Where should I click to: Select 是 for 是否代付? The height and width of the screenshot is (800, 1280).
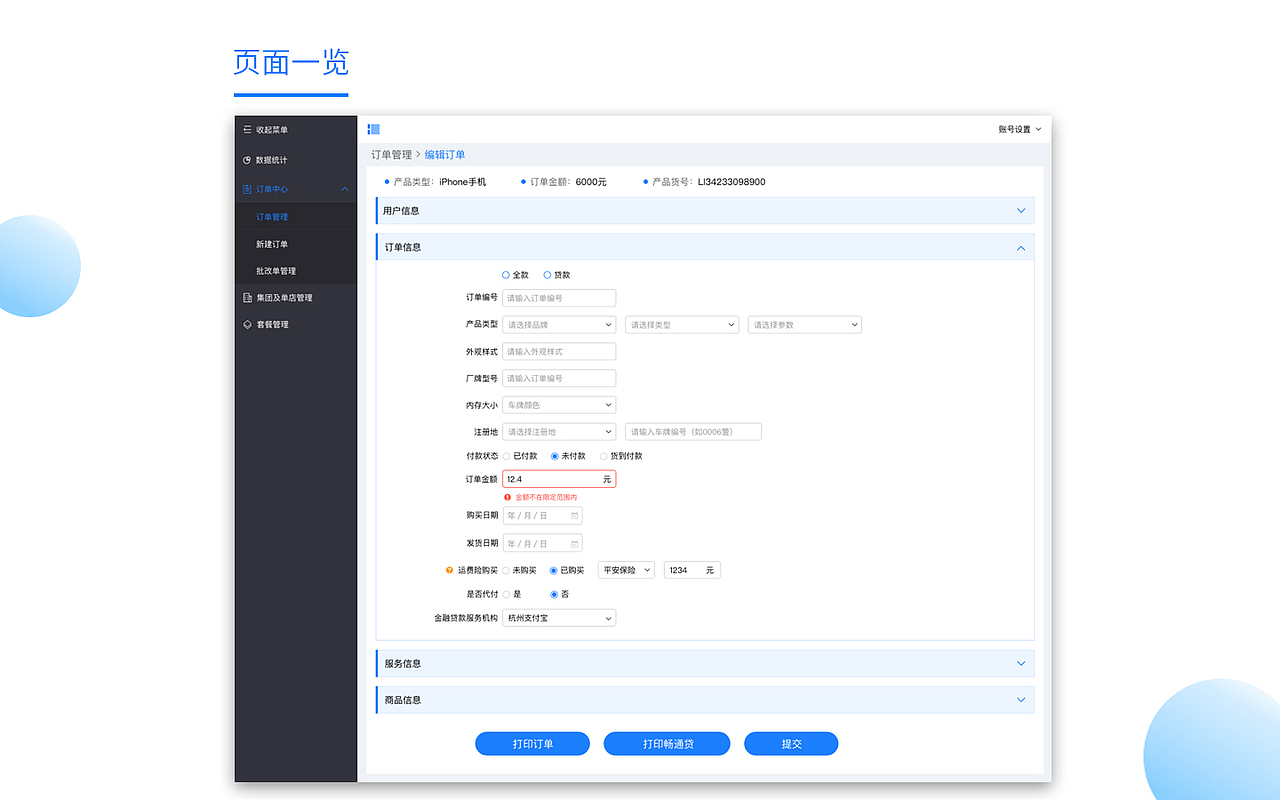[x=506, y=594]
